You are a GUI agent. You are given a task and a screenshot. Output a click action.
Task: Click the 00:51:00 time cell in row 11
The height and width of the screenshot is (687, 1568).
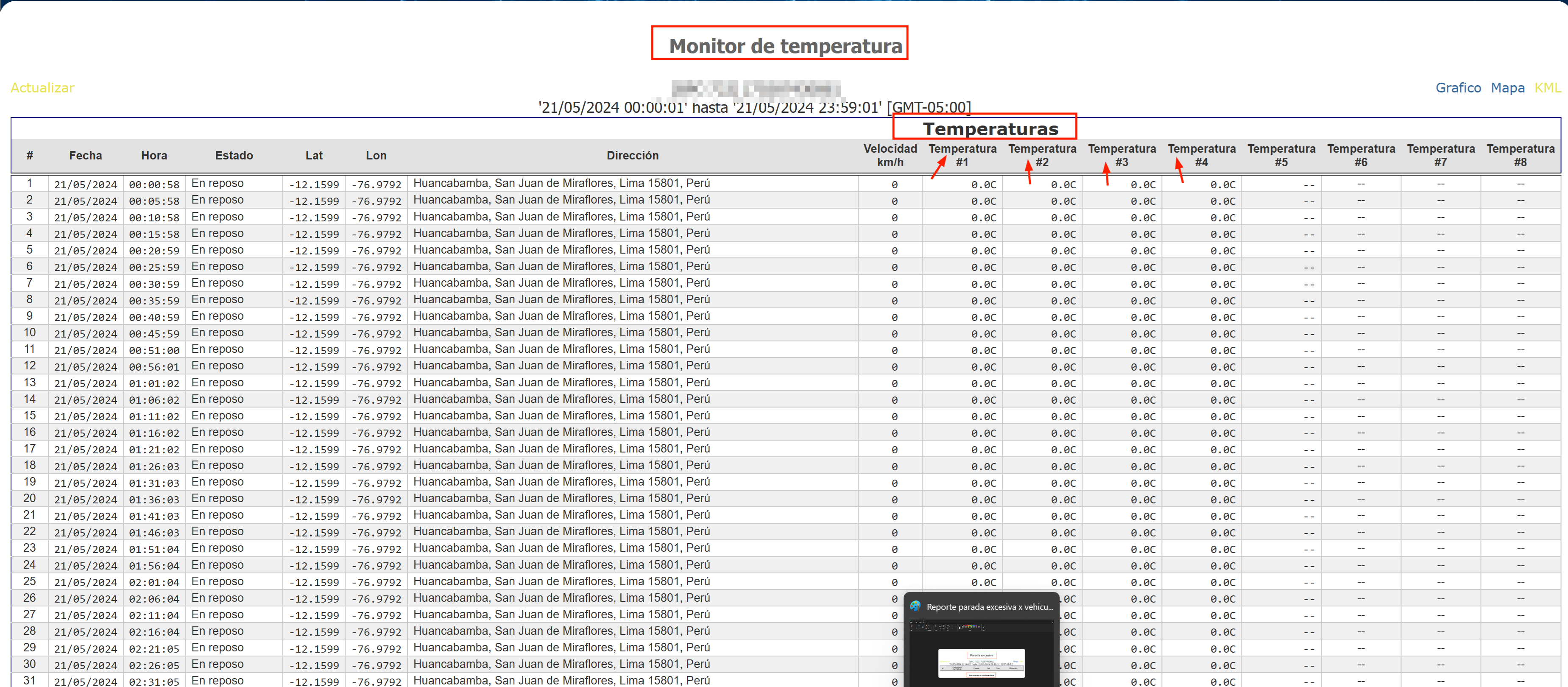pos(154,350)
